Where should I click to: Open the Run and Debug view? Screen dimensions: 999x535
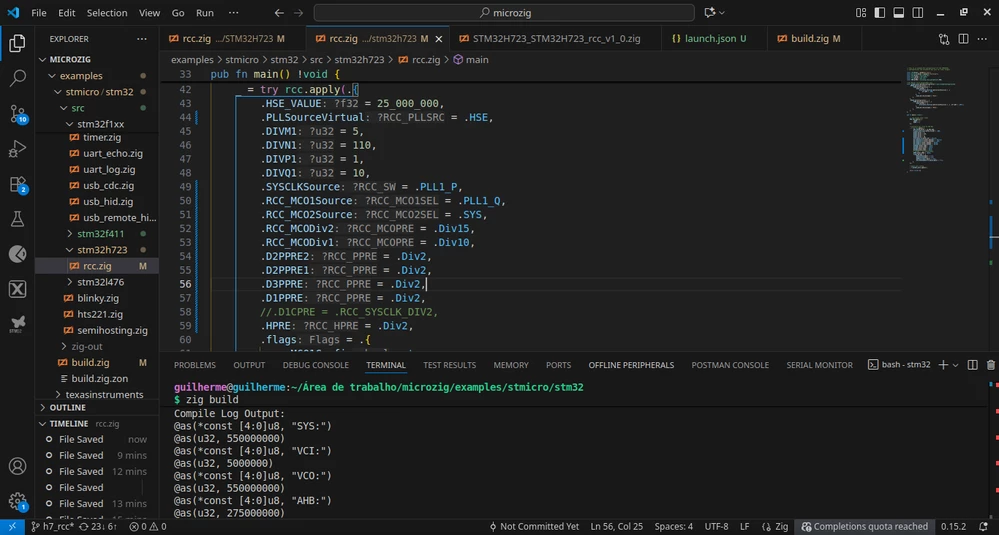click(17, 149)
